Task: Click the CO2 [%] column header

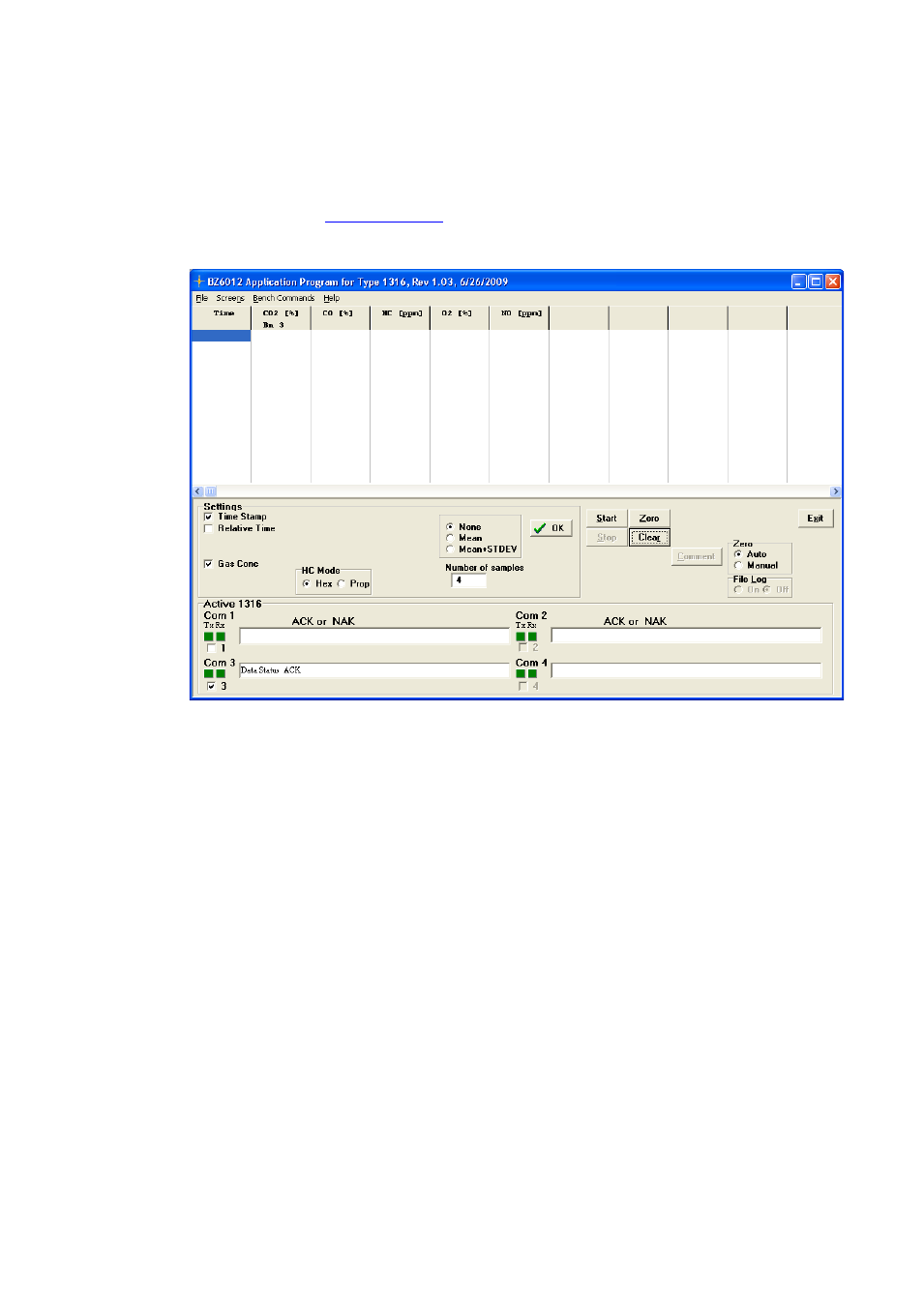Action: coord(282,318)
